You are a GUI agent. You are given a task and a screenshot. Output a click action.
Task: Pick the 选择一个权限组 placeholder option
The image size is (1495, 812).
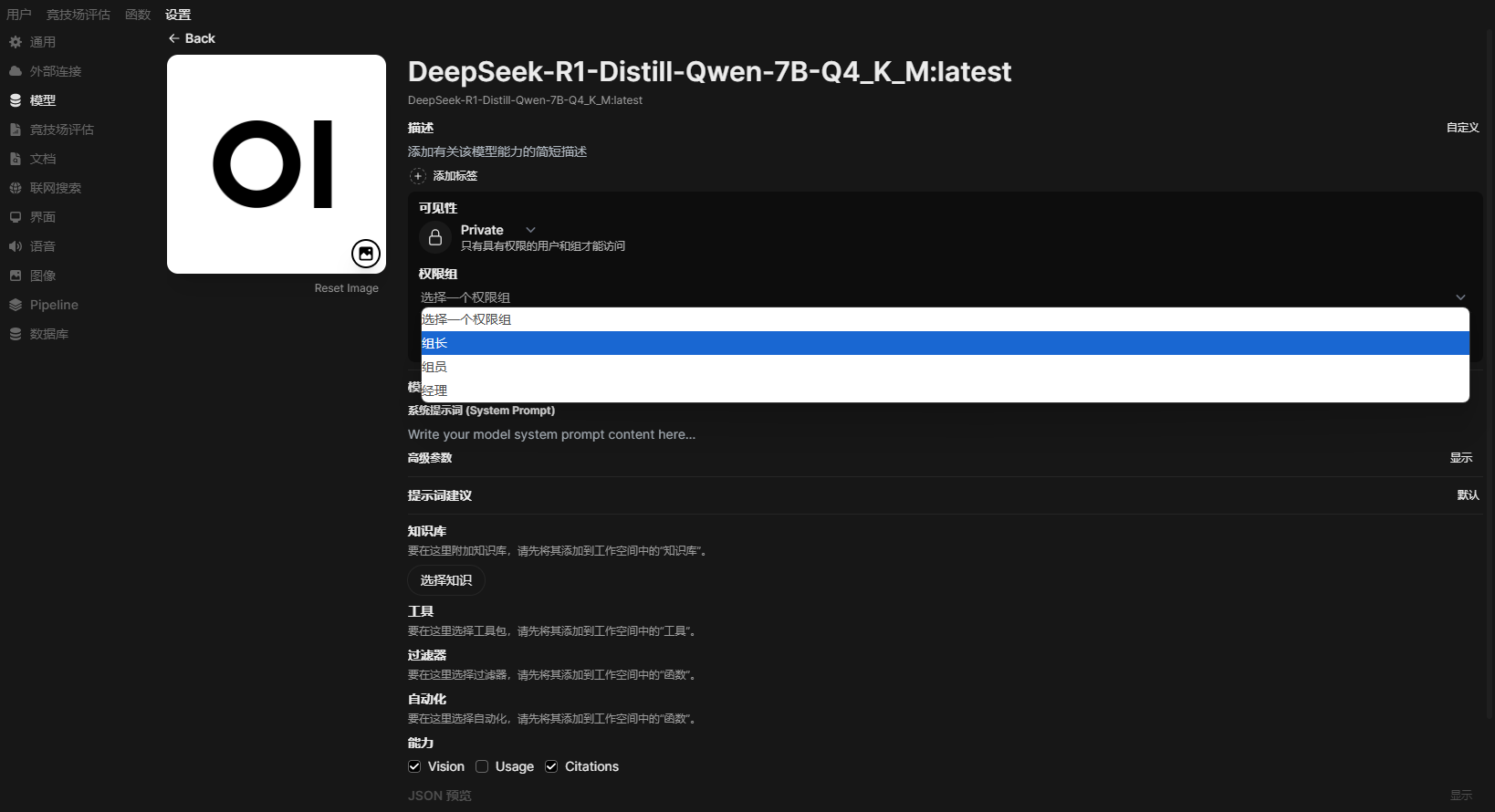click(946, 319)
